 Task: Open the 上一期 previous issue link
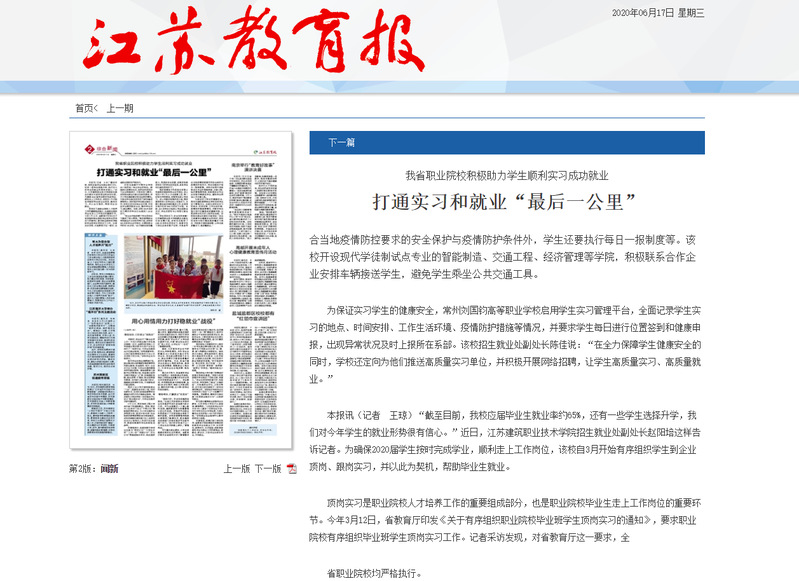120,108
